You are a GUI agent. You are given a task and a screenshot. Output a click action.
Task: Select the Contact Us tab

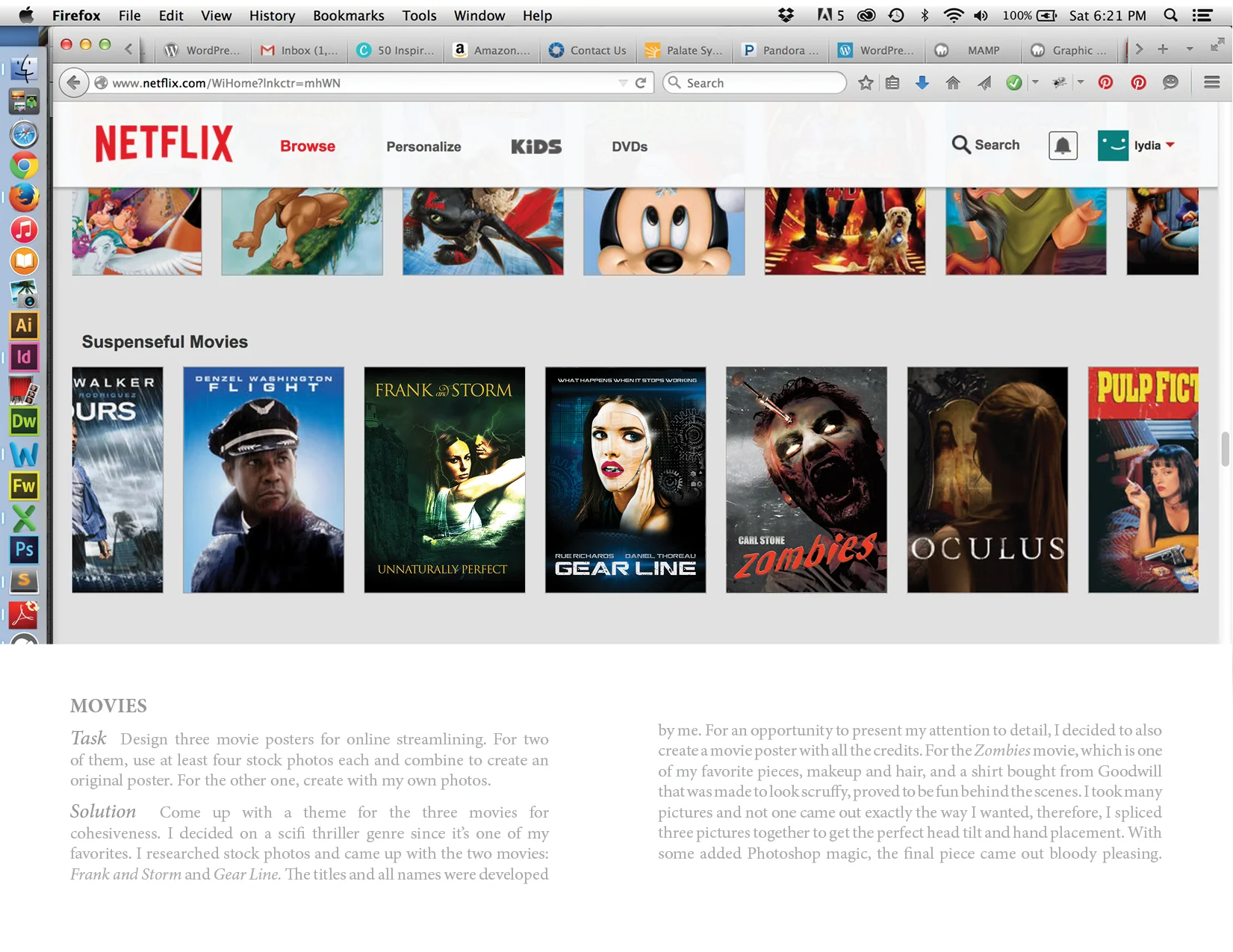point(588,50)
